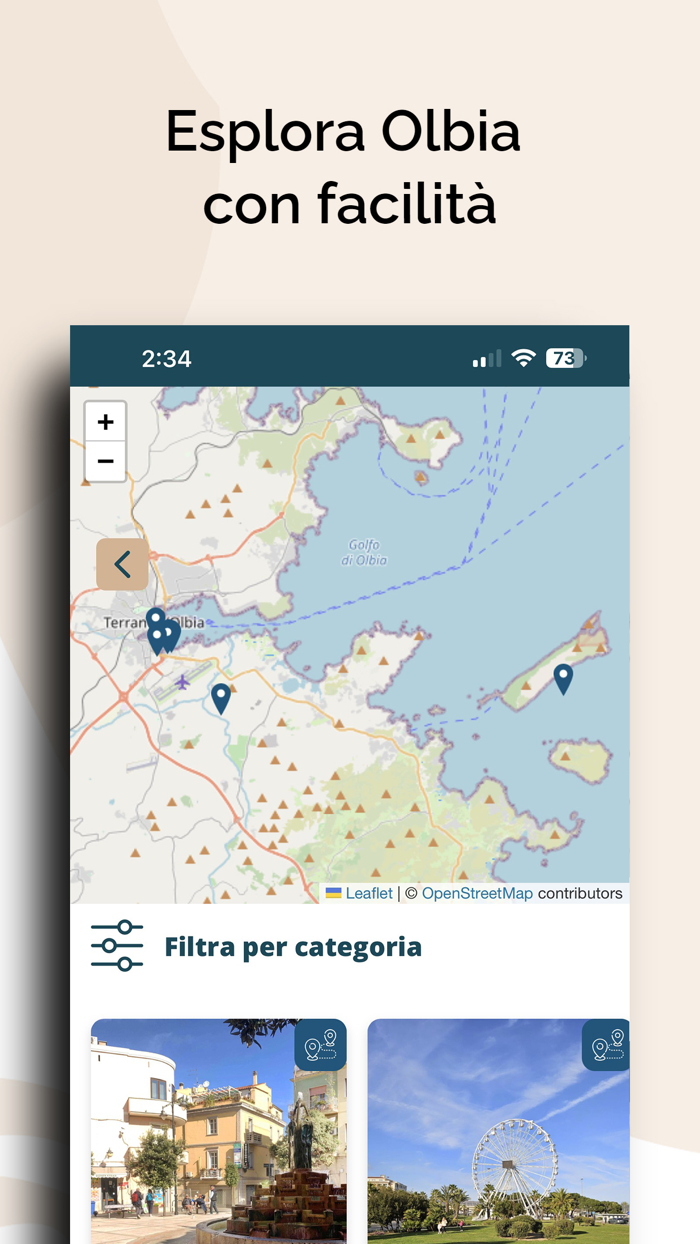Tap the Wi-Fi status icon

pos(523,358)
